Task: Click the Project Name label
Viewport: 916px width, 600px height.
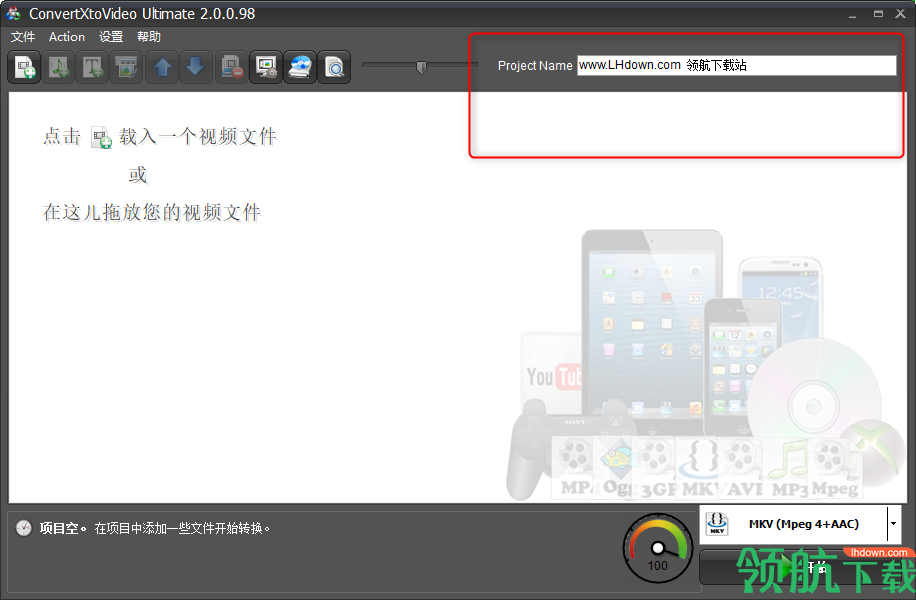Action: [535, 66]
